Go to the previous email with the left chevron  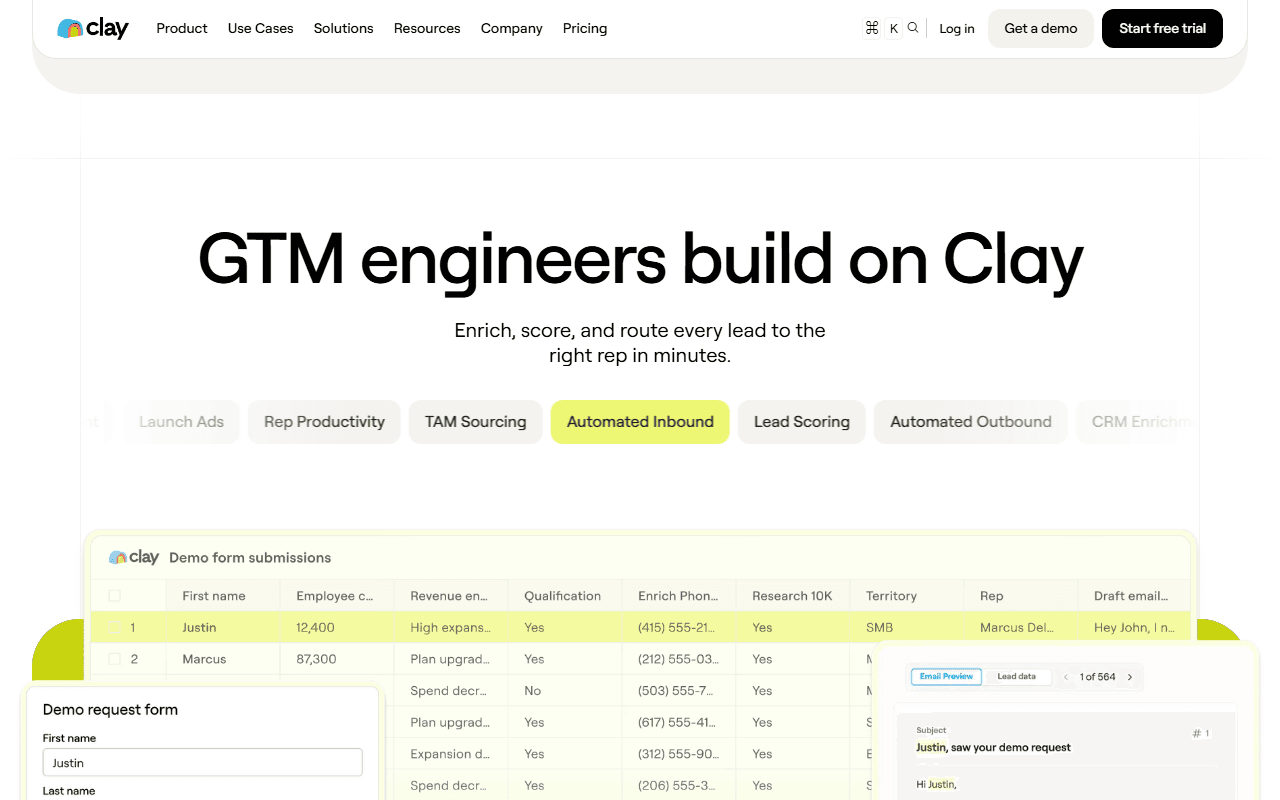(1066, 677)
